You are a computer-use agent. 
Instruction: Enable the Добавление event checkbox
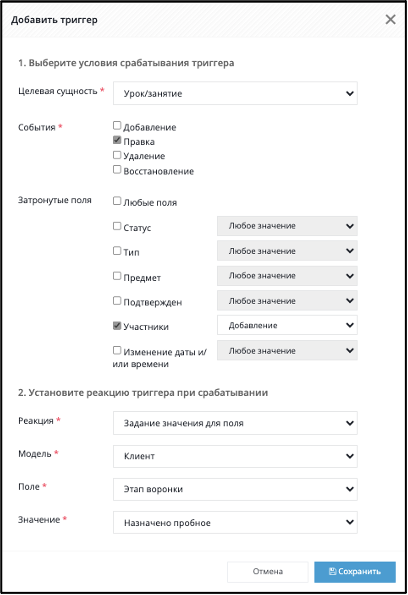[117, 125]
